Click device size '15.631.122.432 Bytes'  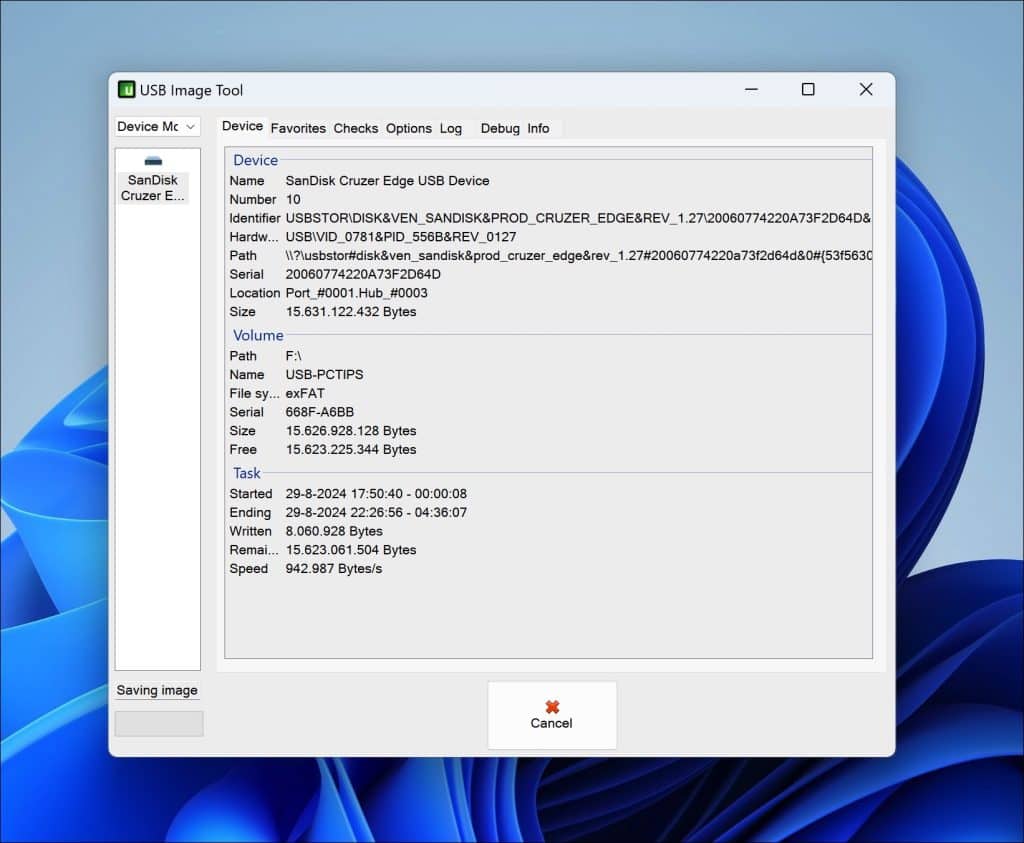pos(351,312)
